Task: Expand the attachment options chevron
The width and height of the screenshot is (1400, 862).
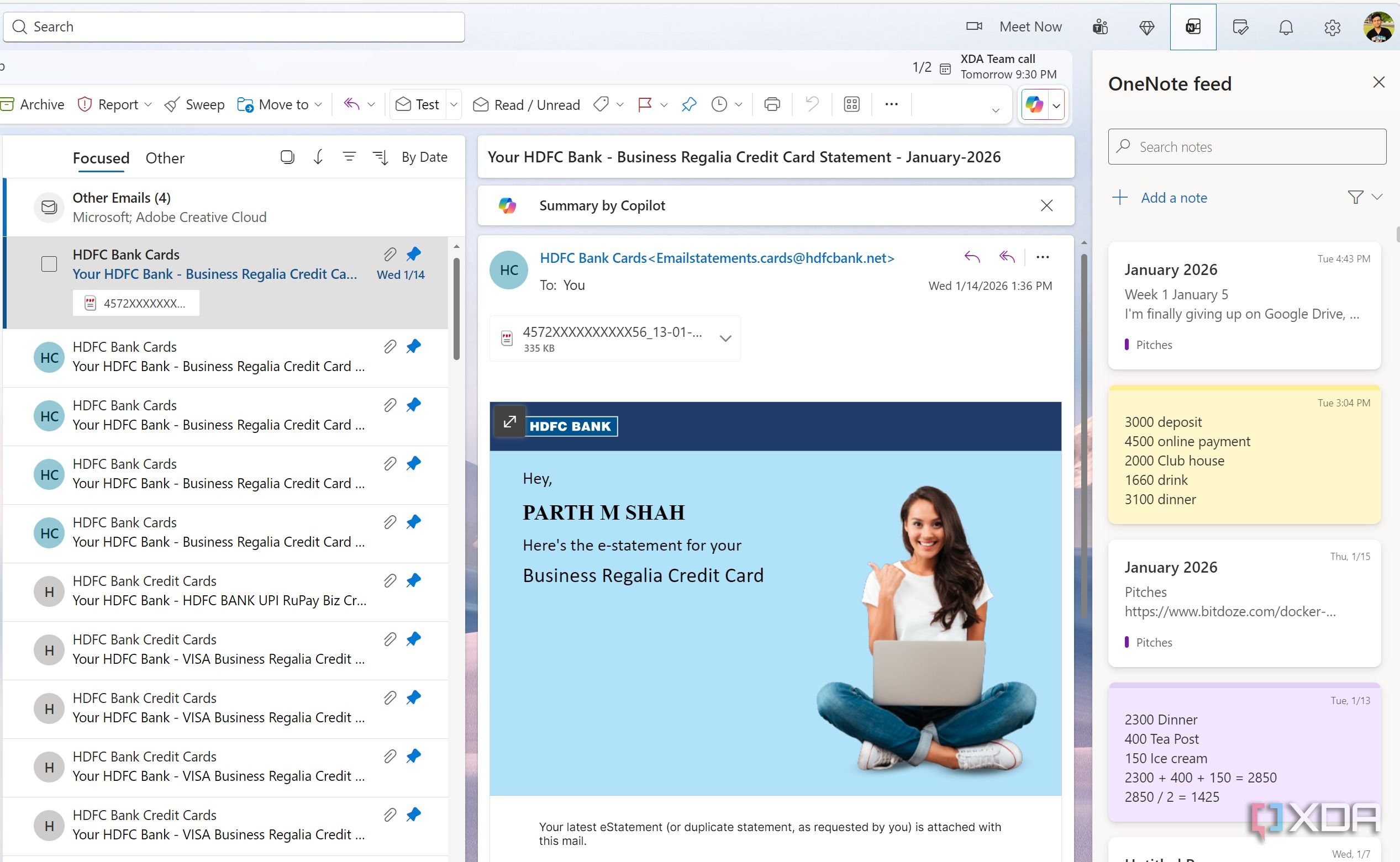Action: [725, 338]
